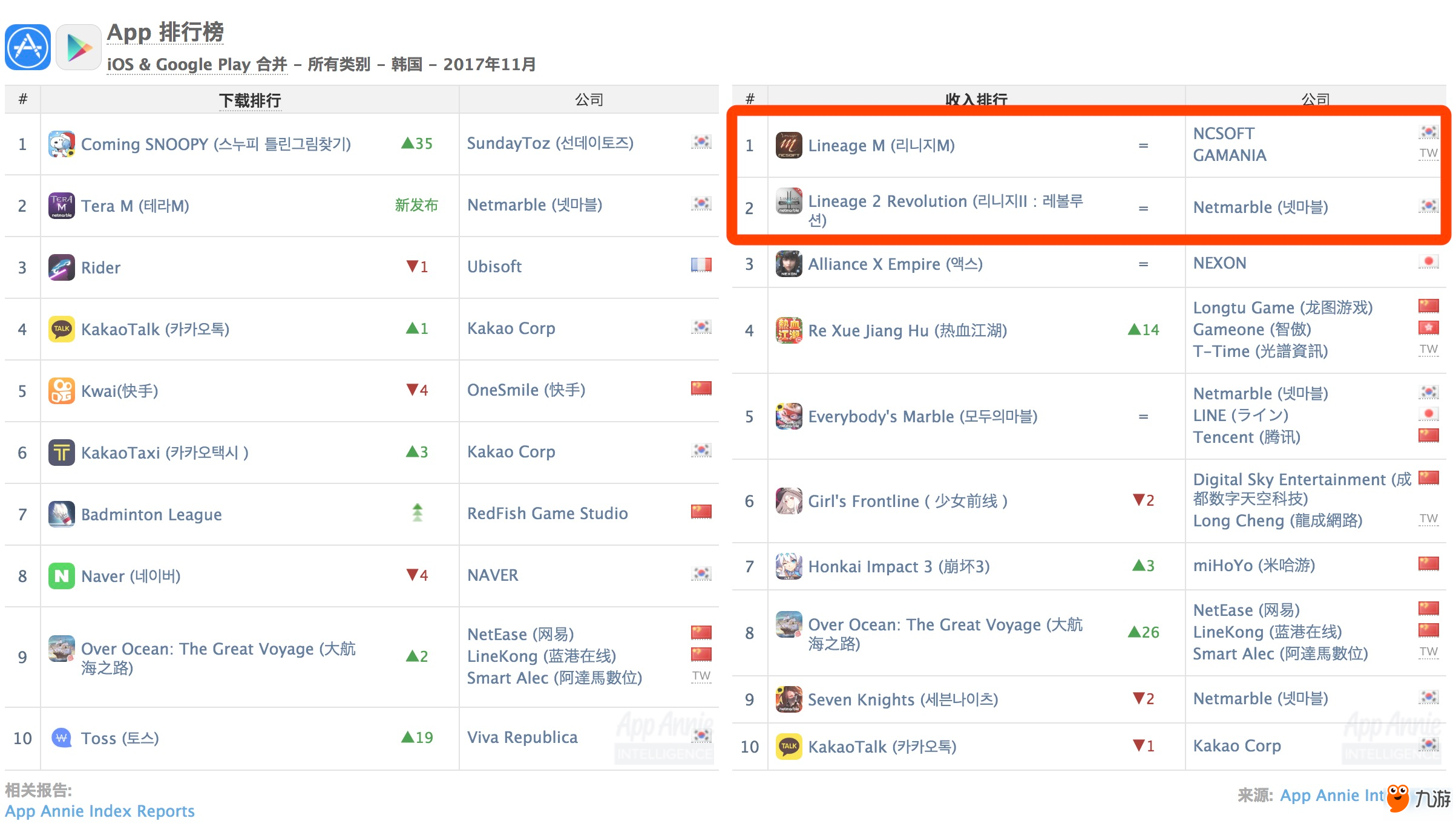Click China flag next to miHoYo

[x=1429, y=564]
